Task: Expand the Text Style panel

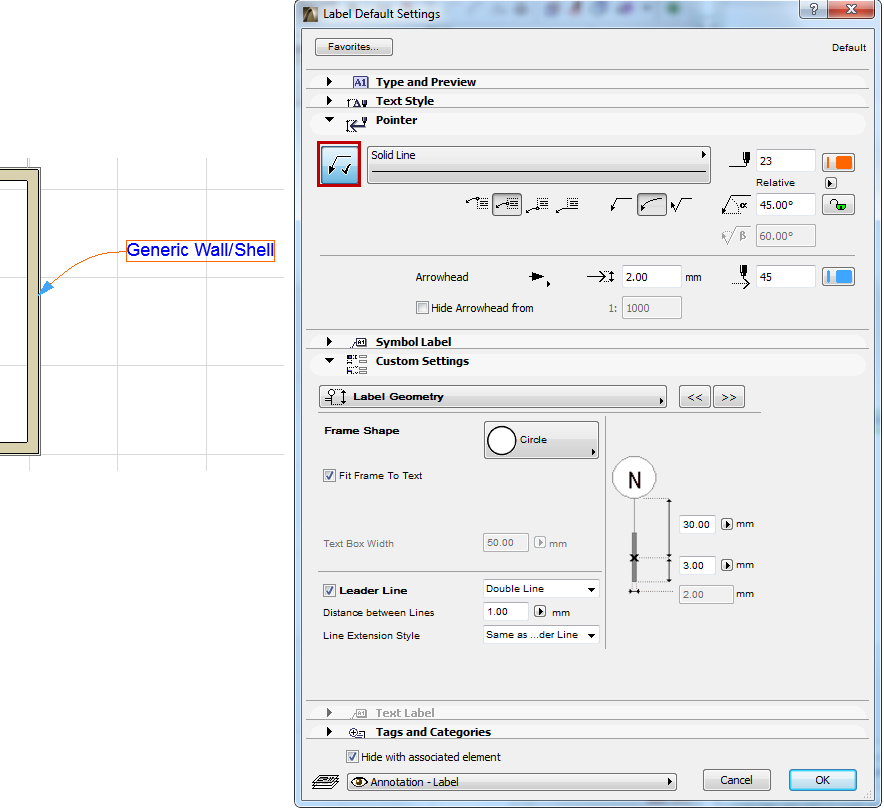Action: [x=329, y=101]
